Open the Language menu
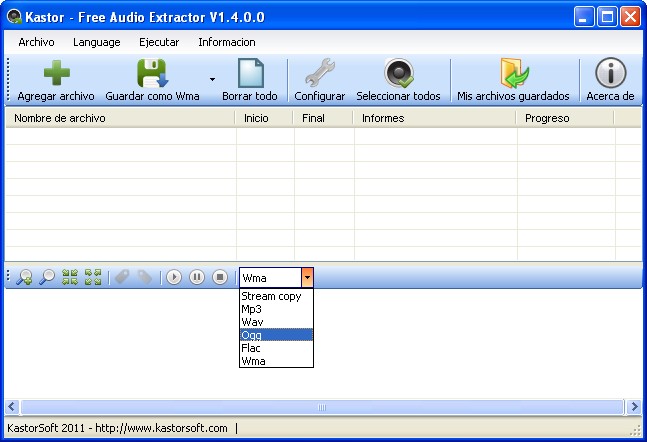The height and width of the screenshot is (442, 647). click(x=97, y=42)
